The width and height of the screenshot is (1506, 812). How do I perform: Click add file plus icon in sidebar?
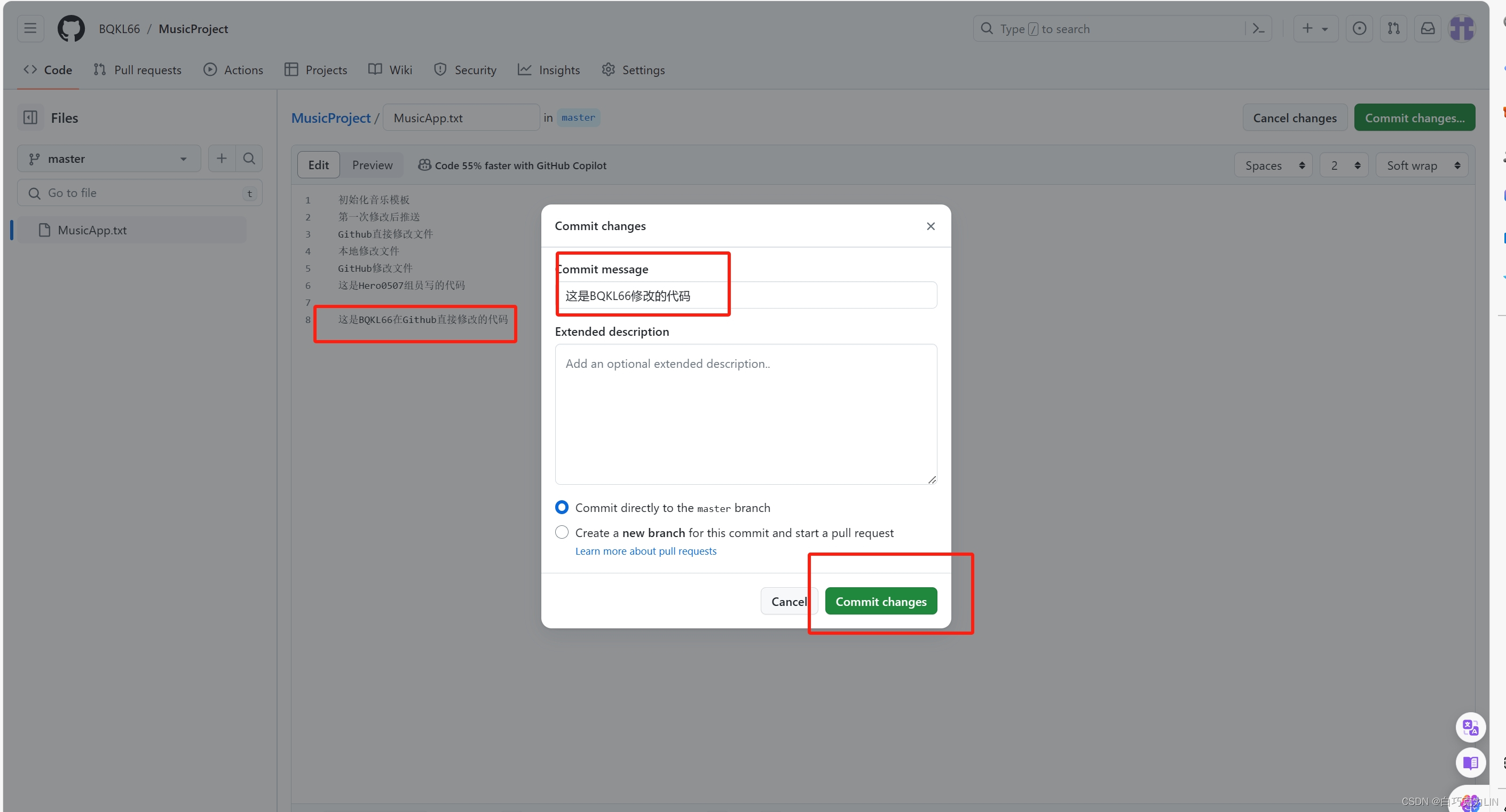tap(222, 159)
